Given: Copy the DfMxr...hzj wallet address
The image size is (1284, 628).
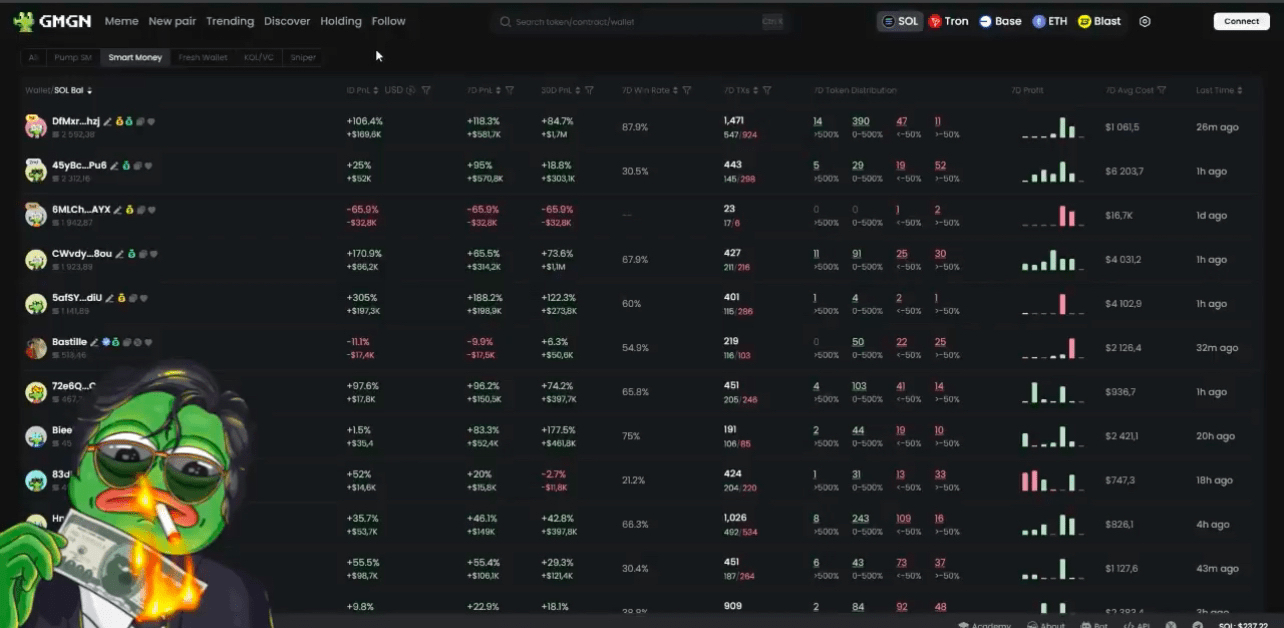Looking at the screenshot, I should [140, 121].
